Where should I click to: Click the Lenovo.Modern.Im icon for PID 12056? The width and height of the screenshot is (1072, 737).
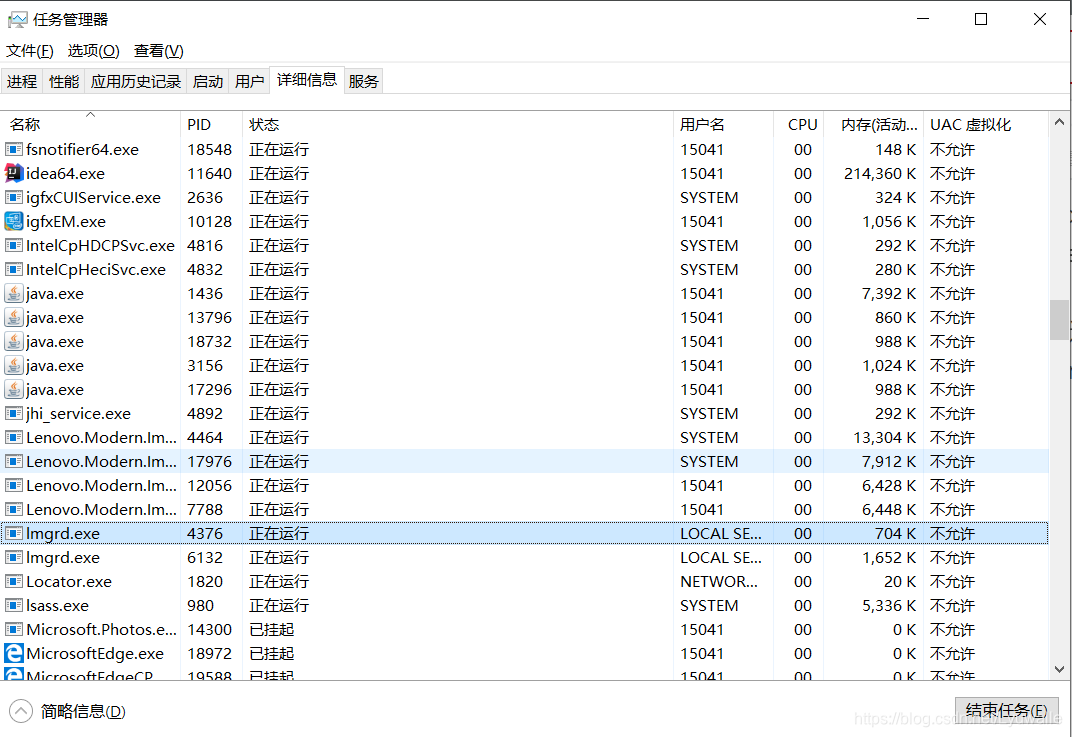tap(14, 485)
